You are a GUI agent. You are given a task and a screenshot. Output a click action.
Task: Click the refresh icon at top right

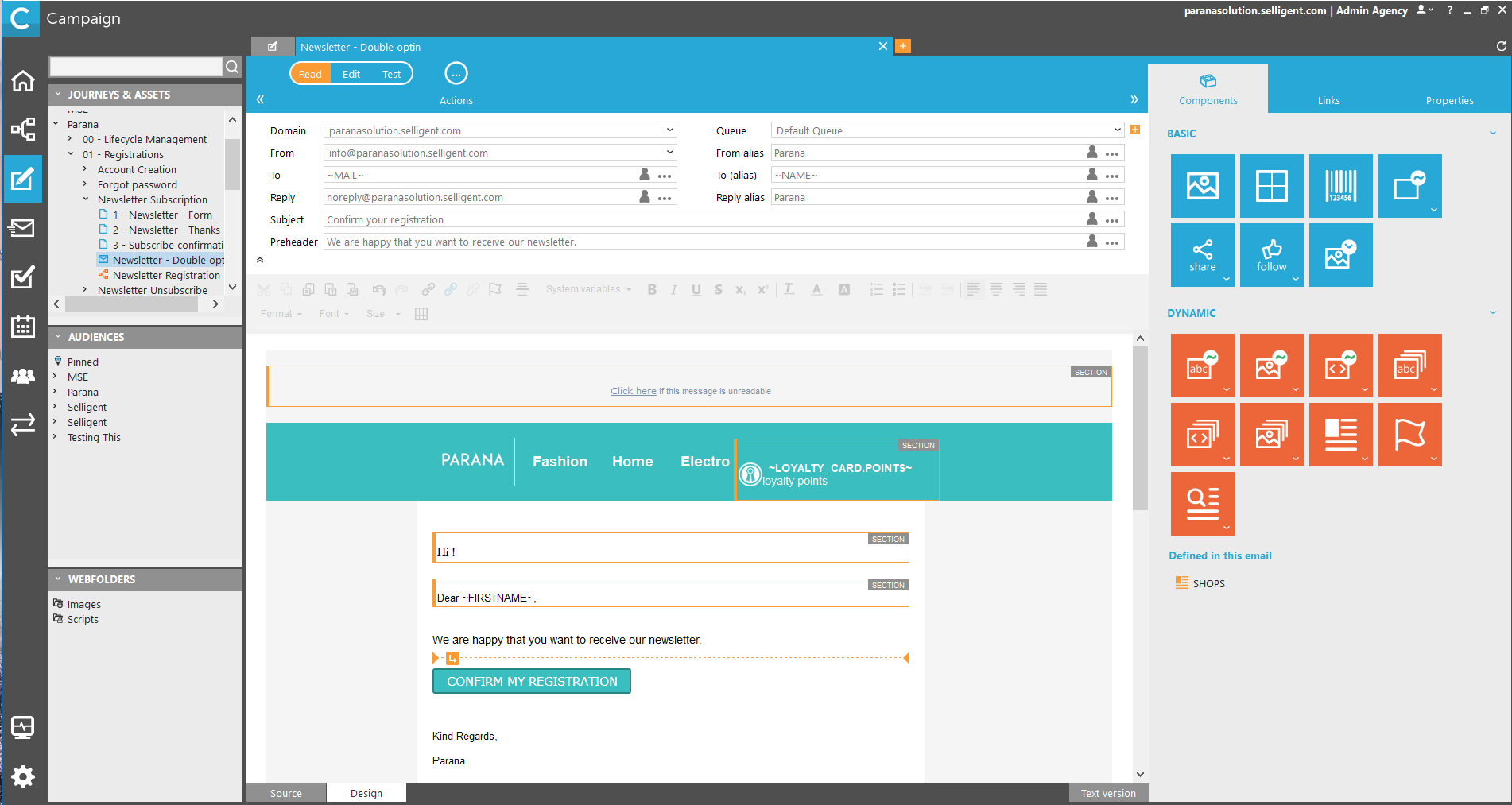pyautogui.click(x=1501, y=46)
